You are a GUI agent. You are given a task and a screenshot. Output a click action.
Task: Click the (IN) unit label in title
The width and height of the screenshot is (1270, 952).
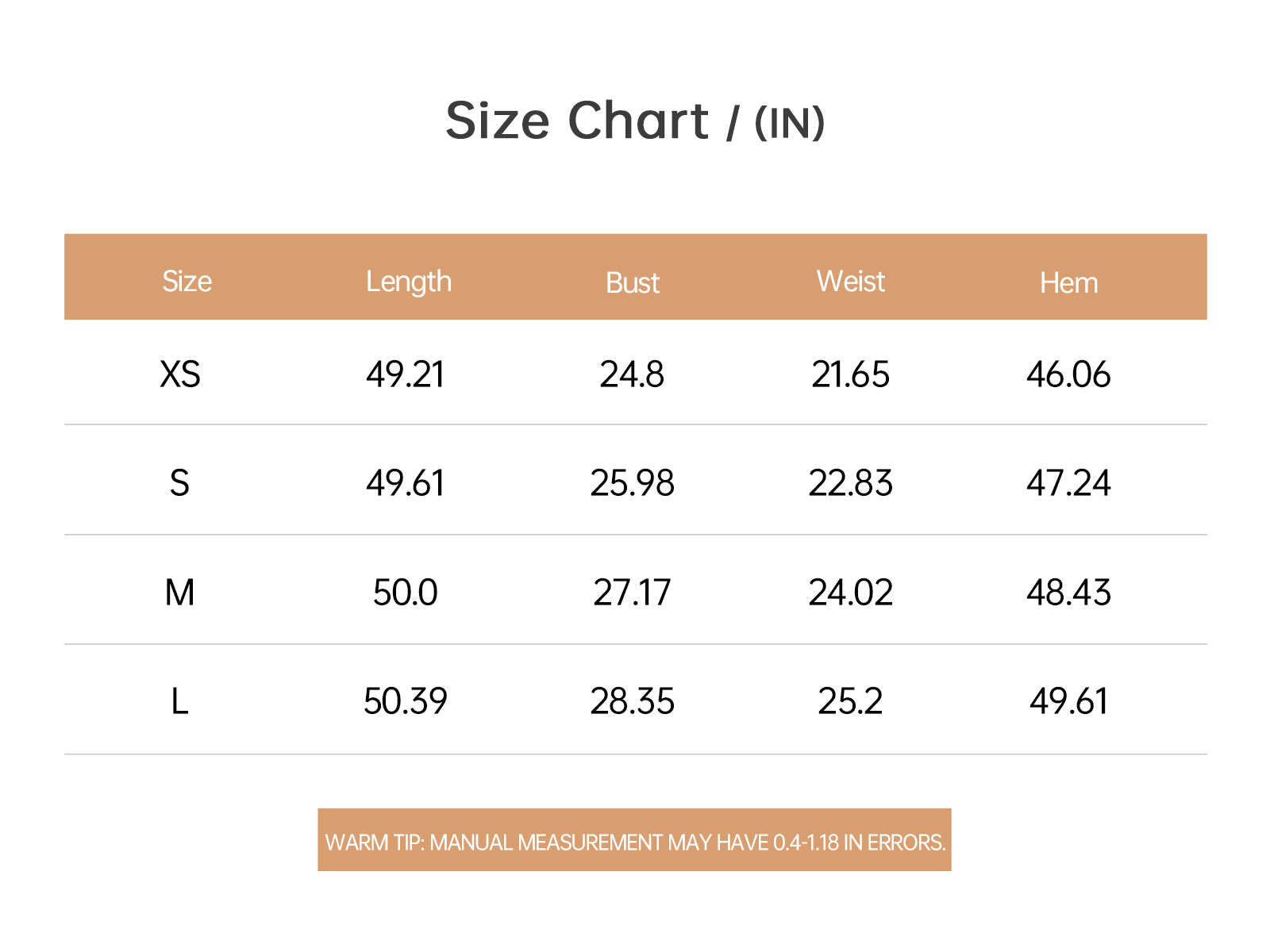790,123
